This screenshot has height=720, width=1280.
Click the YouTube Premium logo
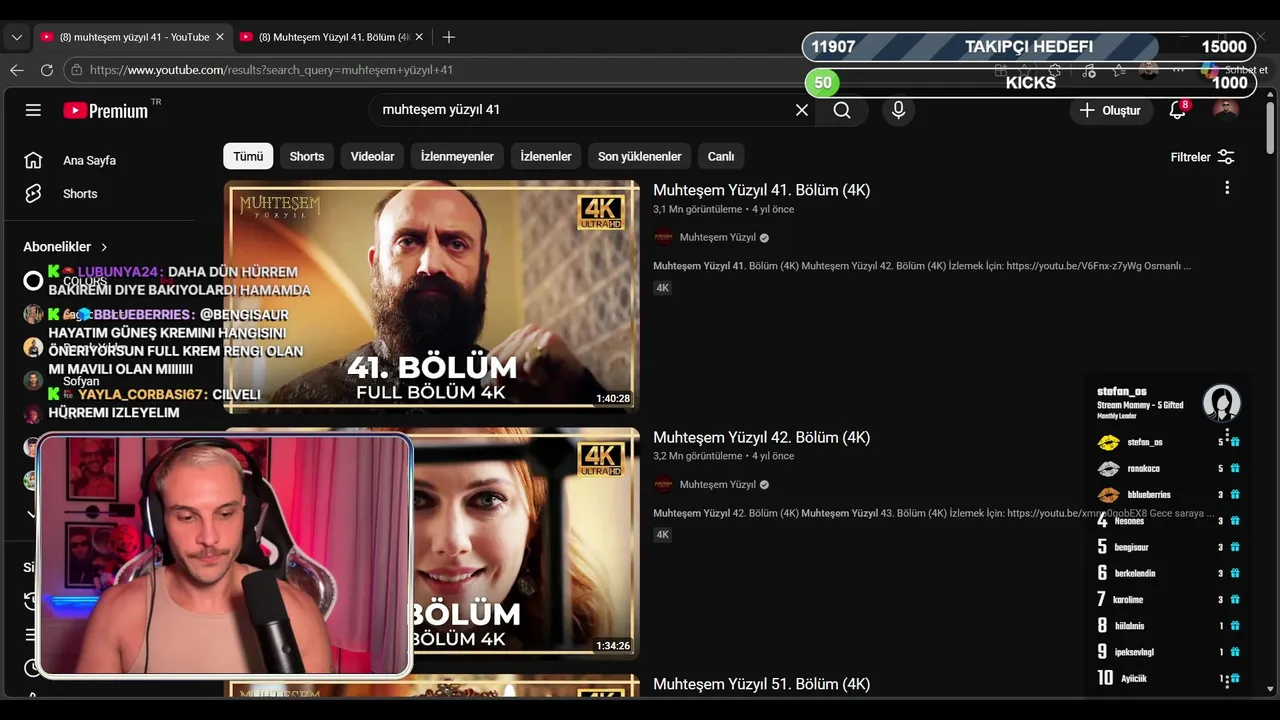click(x=106, y=110)
